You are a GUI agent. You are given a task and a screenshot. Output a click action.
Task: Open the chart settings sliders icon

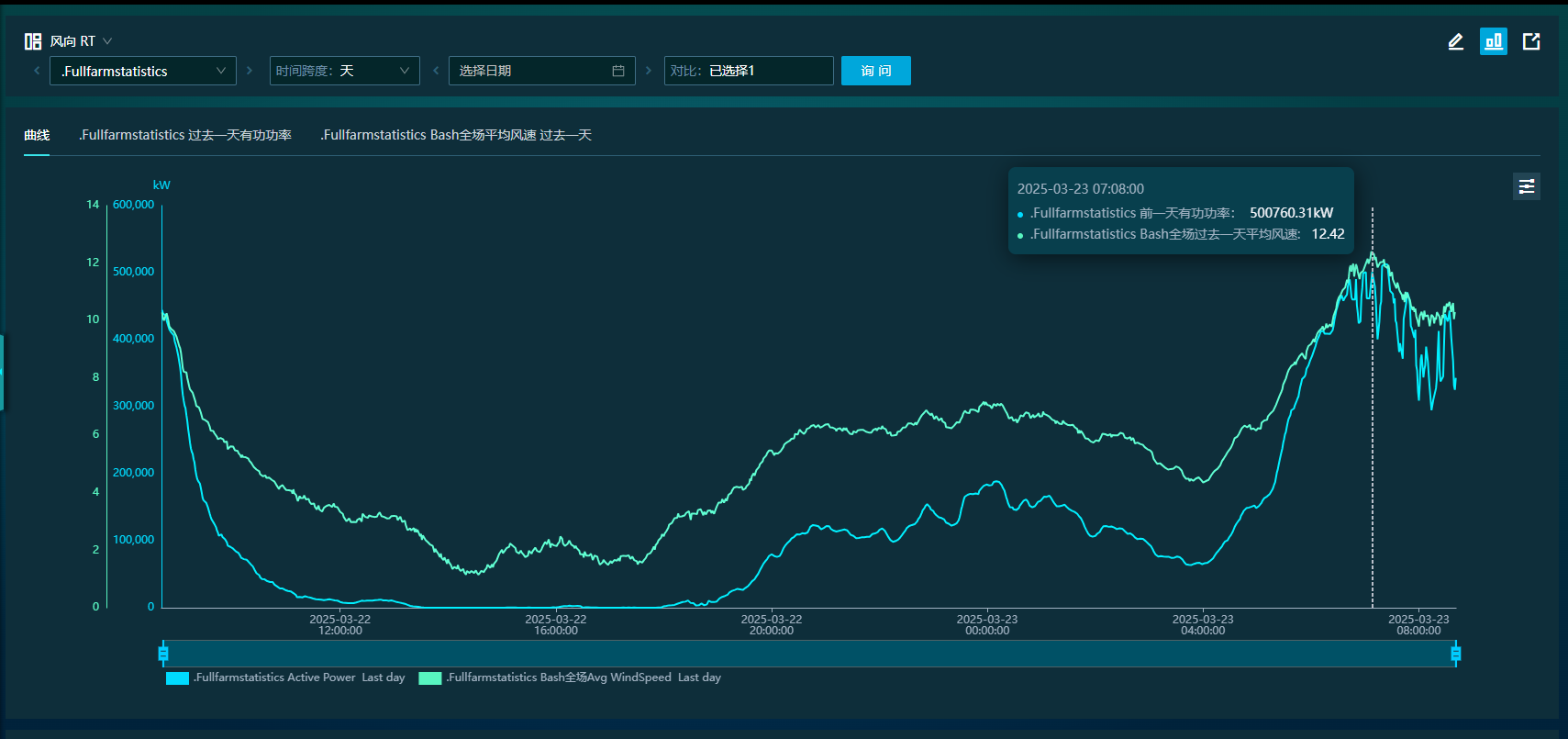click(1527, 186)
